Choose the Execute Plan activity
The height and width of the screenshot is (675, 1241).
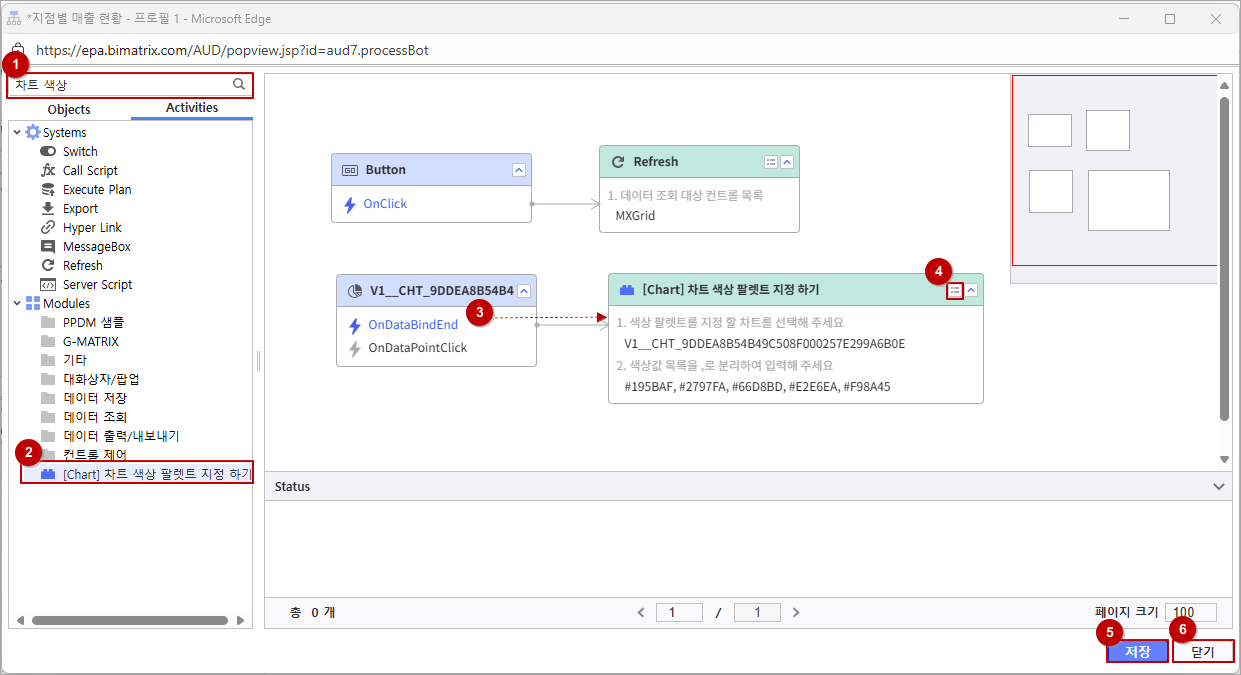96,189
